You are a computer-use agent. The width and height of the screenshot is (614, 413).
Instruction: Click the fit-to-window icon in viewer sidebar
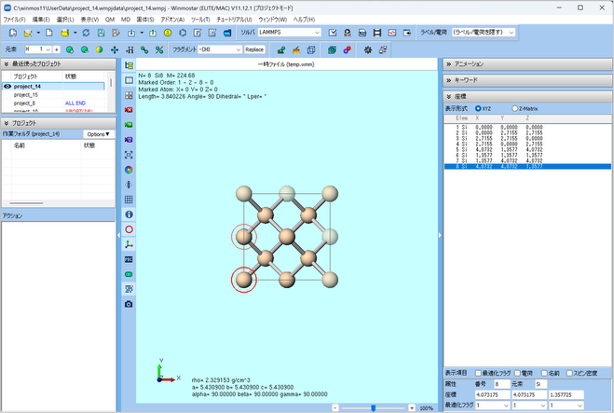pos(129,155)
